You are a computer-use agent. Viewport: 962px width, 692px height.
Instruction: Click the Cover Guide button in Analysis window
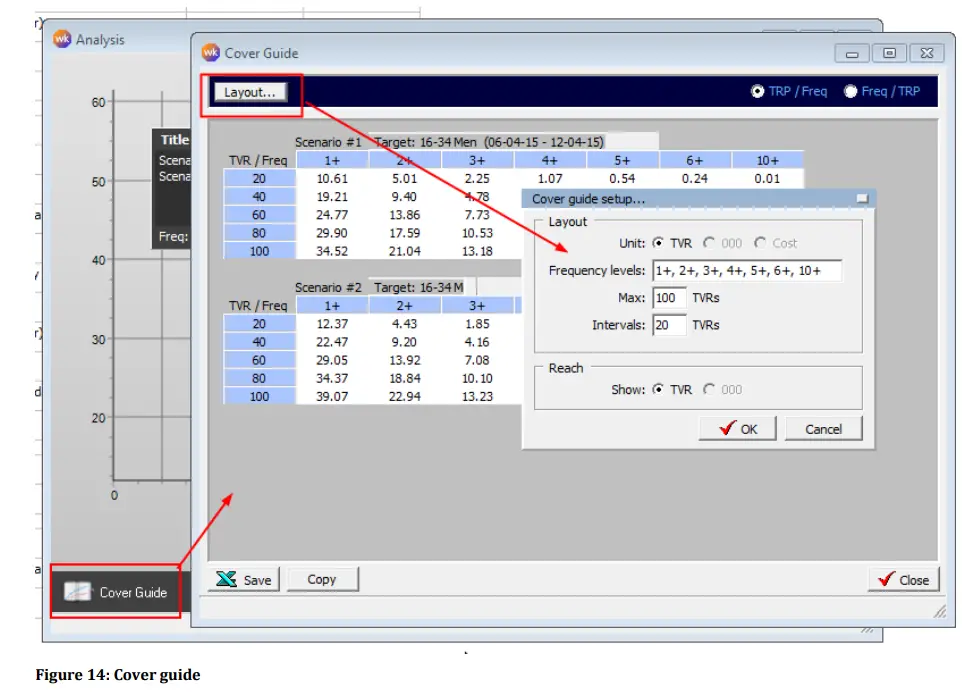[116, 591]
